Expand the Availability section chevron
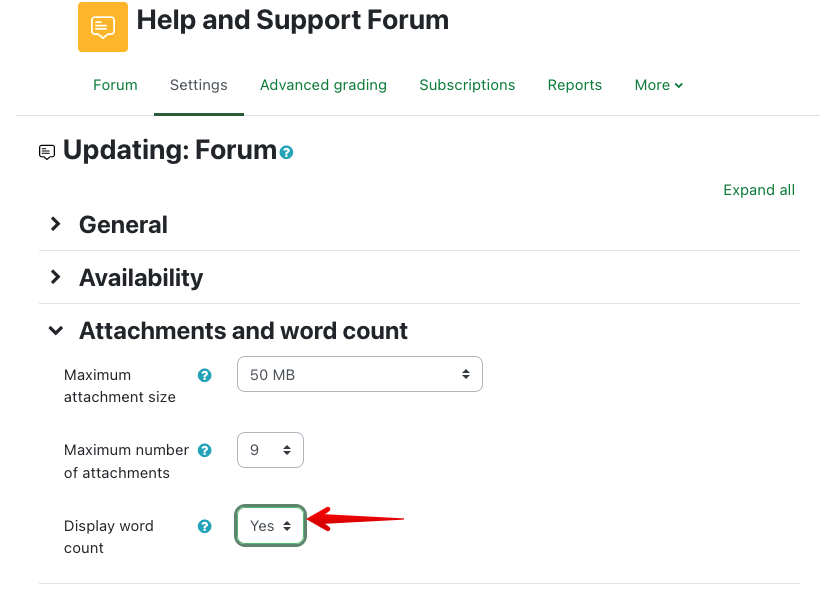The image size is (820, 595). click(56, 277)
